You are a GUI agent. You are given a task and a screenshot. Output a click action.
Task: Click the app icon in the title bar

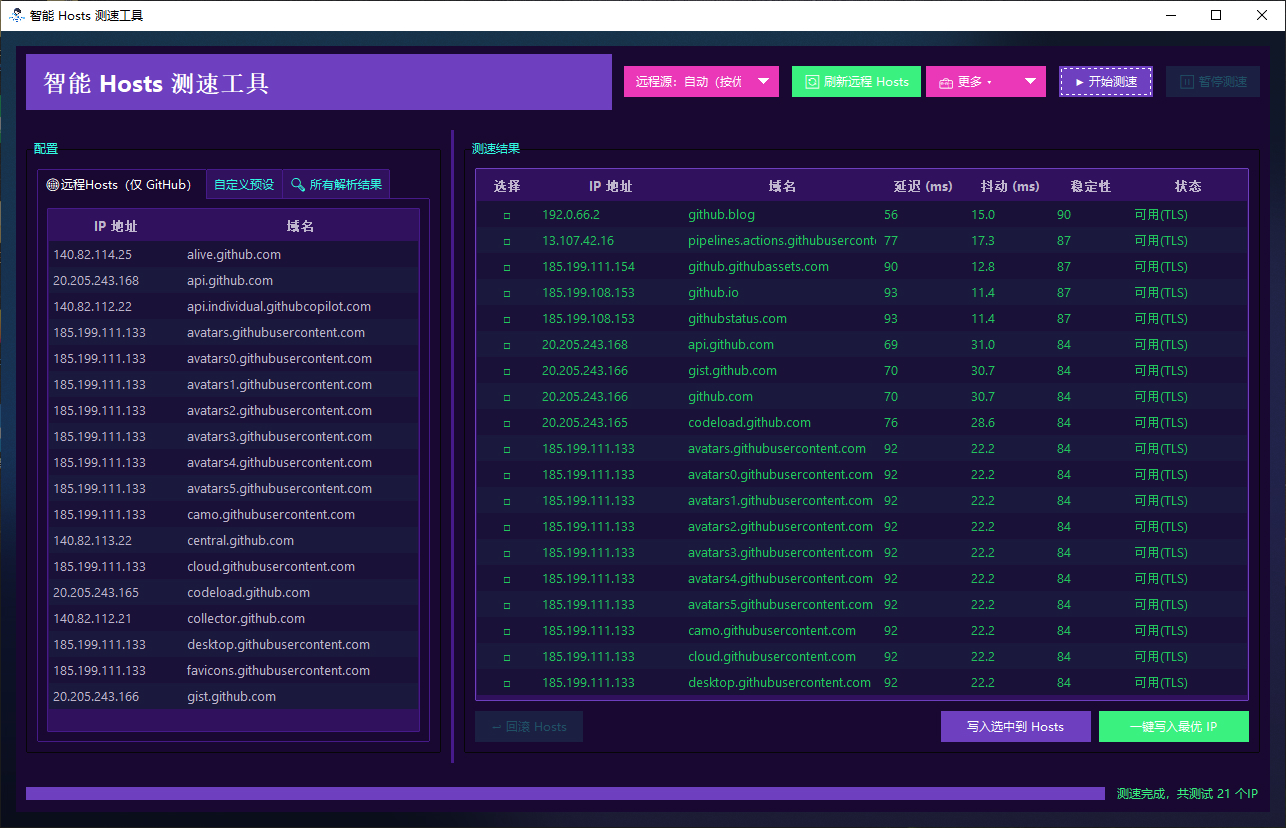click(15, 15)
